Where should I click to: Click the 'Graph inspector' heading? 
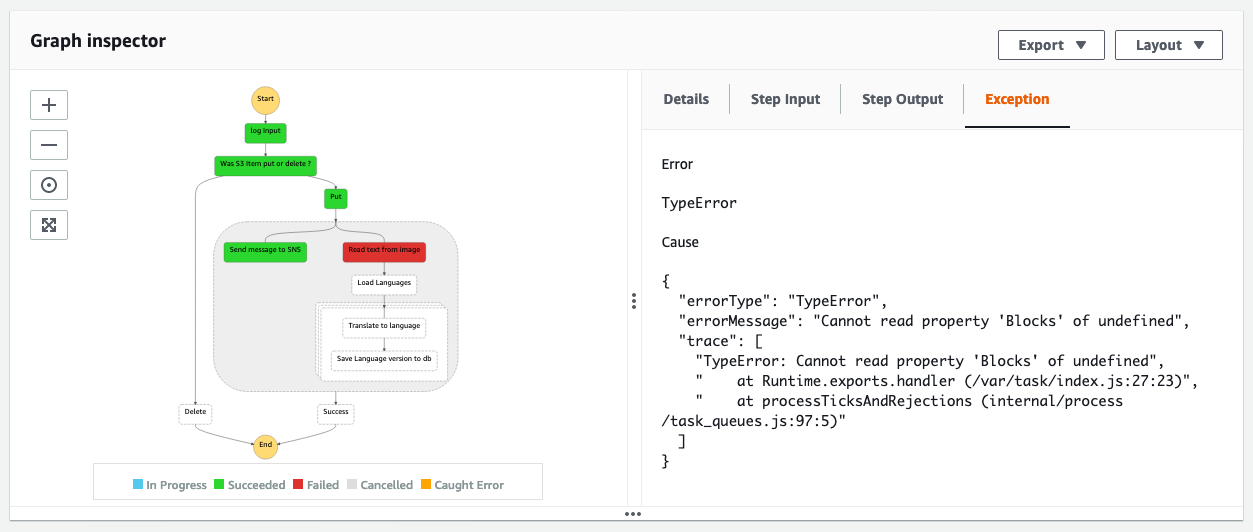(x=98, y=41)
